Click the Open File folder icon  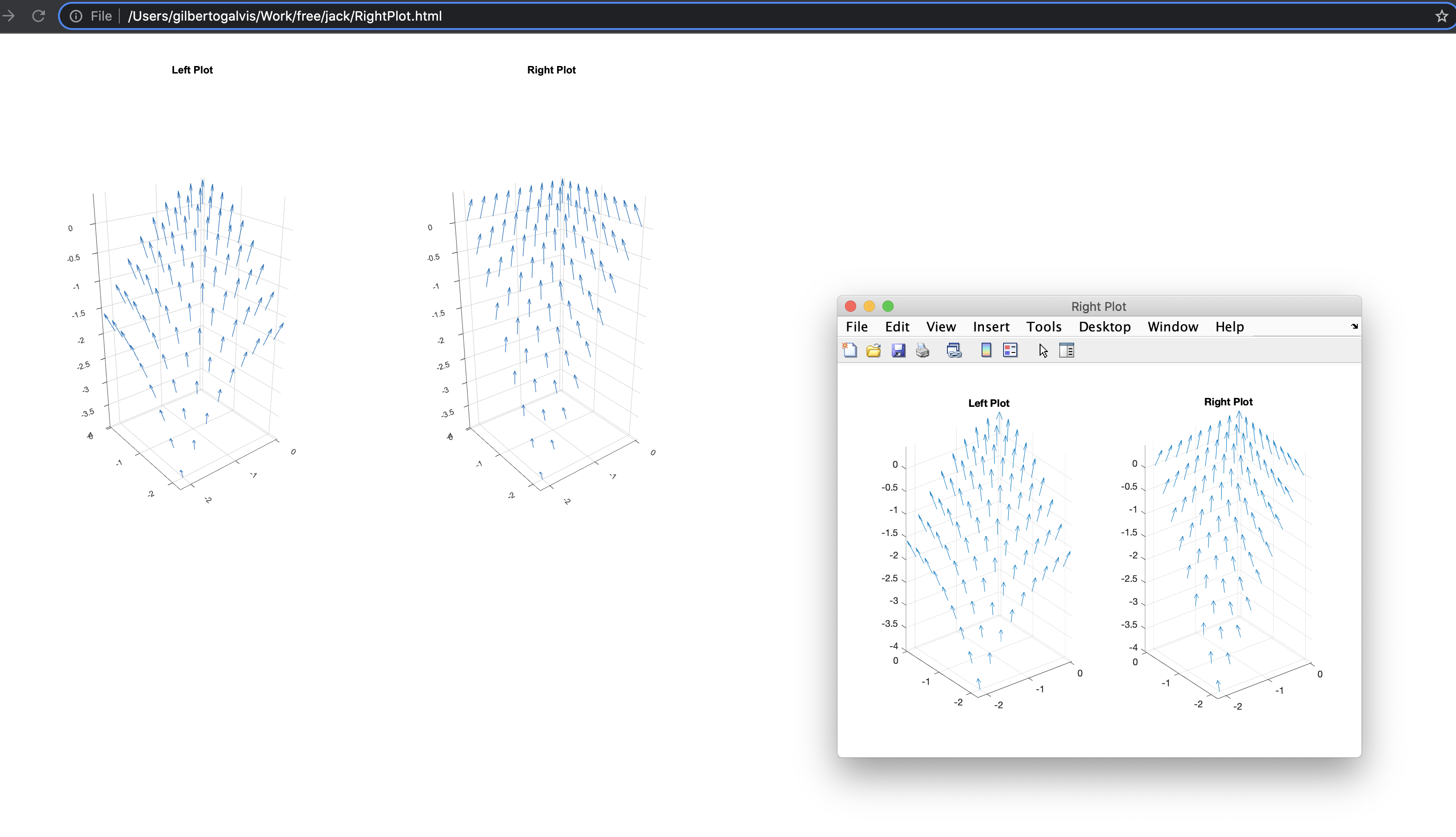874,350
